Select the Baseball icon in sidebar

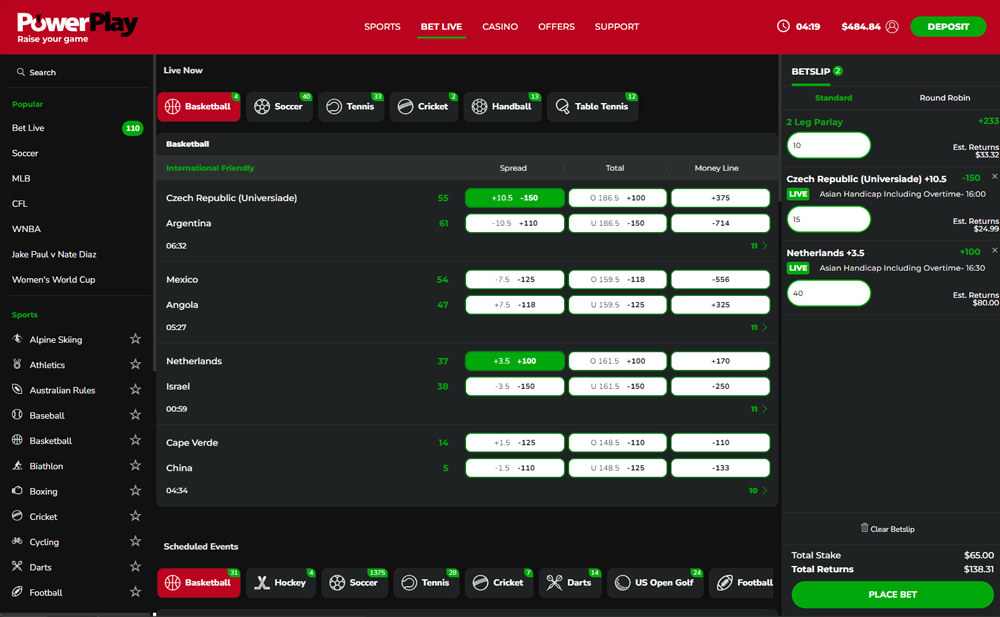point(17,415)
